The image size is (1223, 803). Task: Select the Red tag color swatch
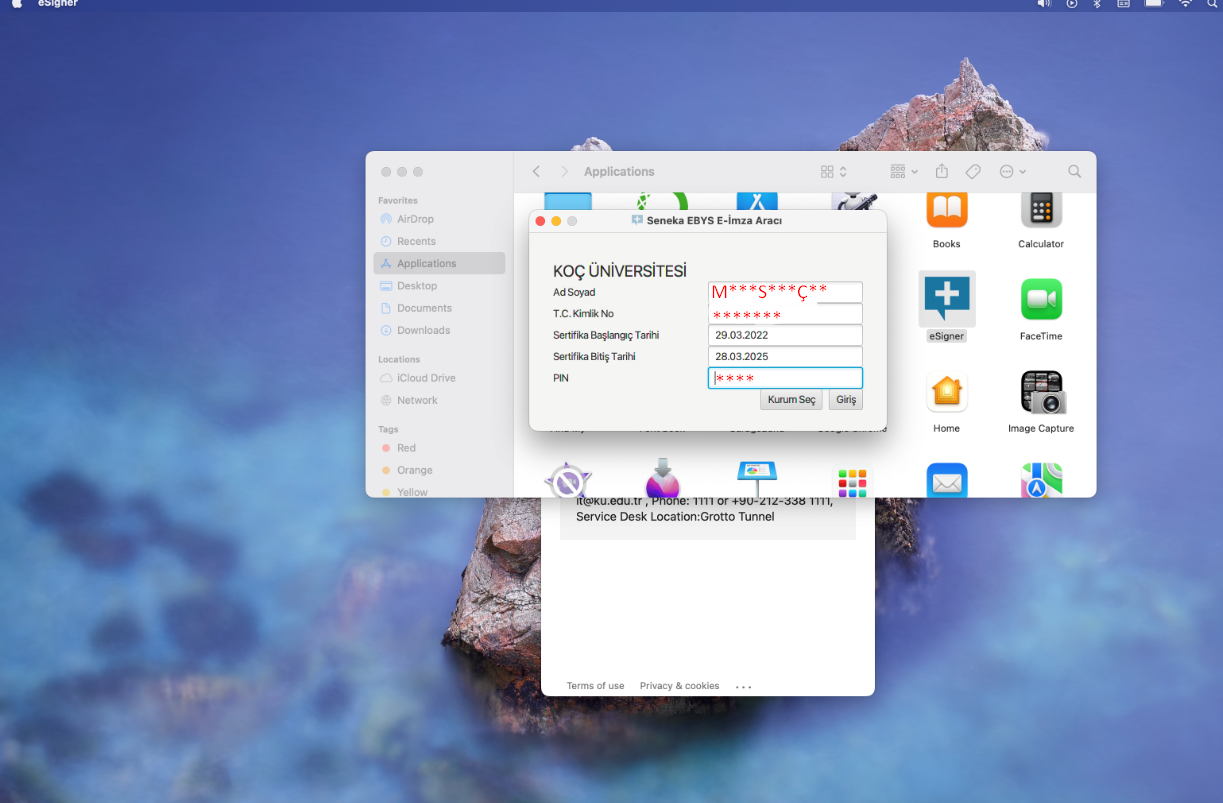coord(384,447)
